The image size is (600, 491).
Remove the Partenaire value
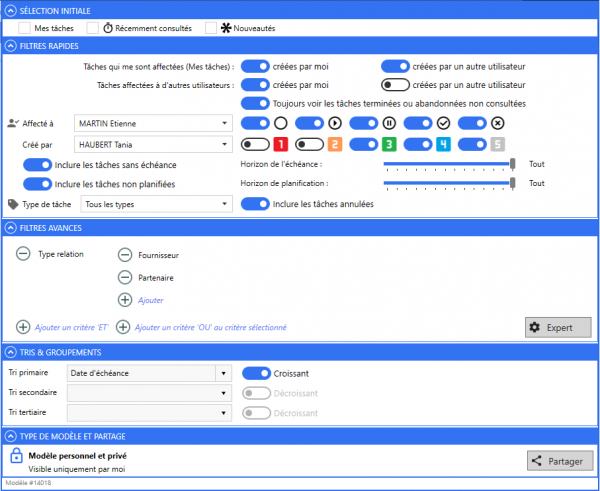125,277
